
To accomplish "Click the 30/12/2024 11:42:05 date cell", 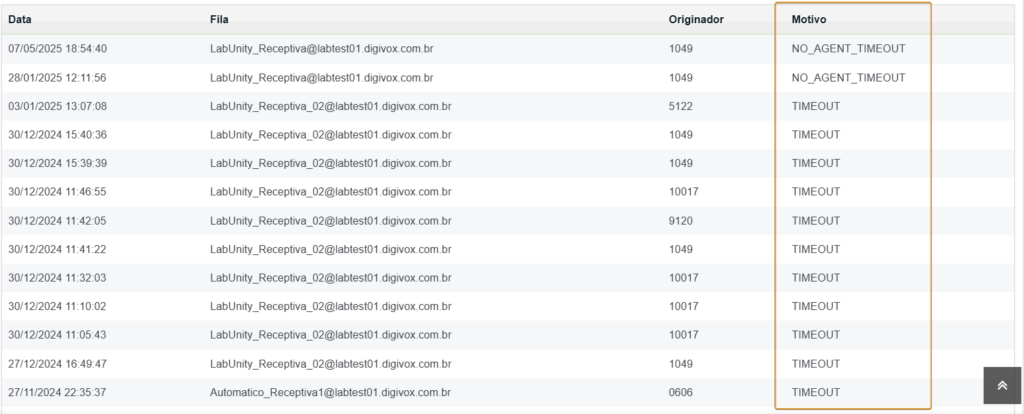I will [57, 221].
